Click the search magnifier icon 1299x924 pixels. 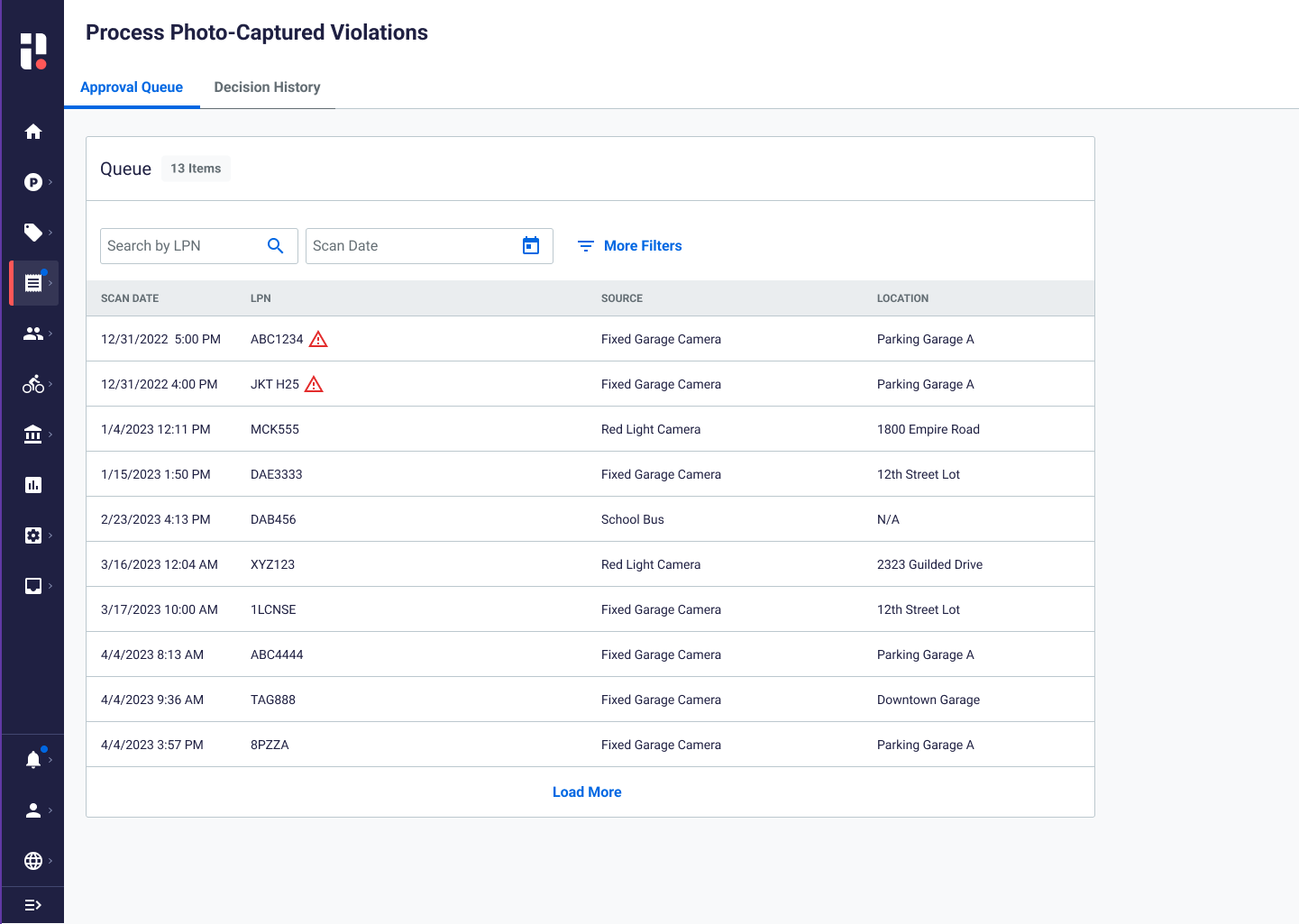tap(276, 246)
